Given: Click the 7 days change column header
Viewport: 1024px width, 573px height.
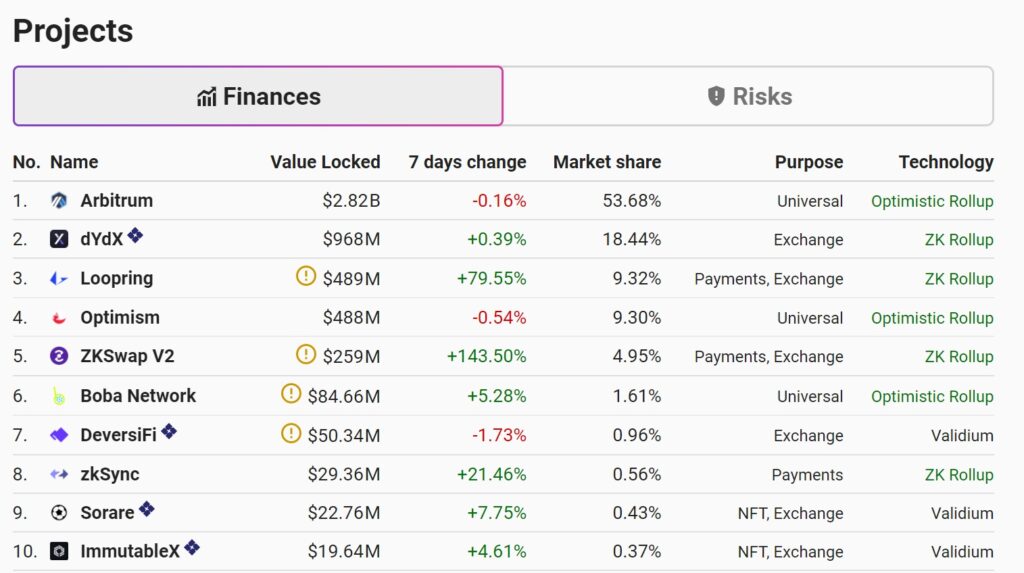Looking at the screenshot, I should coord(467,162).
